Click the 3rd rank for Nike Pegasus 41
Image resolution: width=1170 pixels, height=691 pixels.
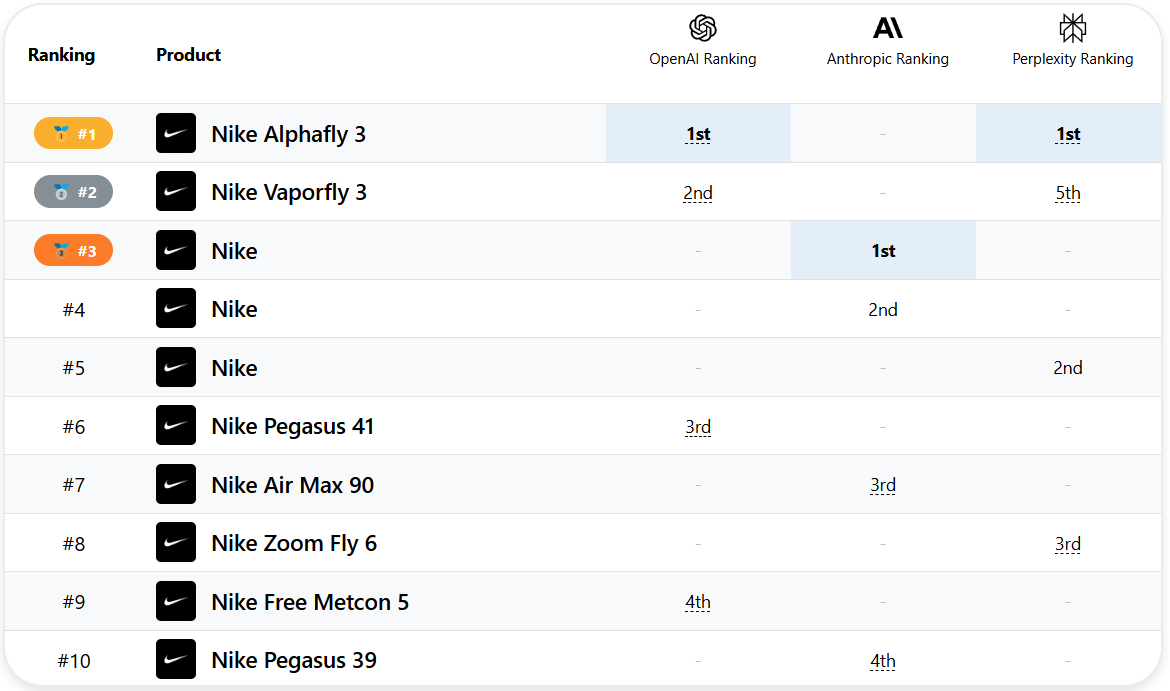698,427
